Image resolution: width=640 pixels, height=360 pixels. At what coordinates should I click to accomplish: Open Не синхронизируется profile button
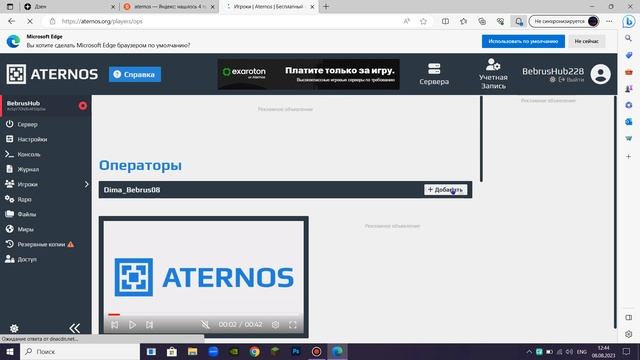[x=564, y=21]
